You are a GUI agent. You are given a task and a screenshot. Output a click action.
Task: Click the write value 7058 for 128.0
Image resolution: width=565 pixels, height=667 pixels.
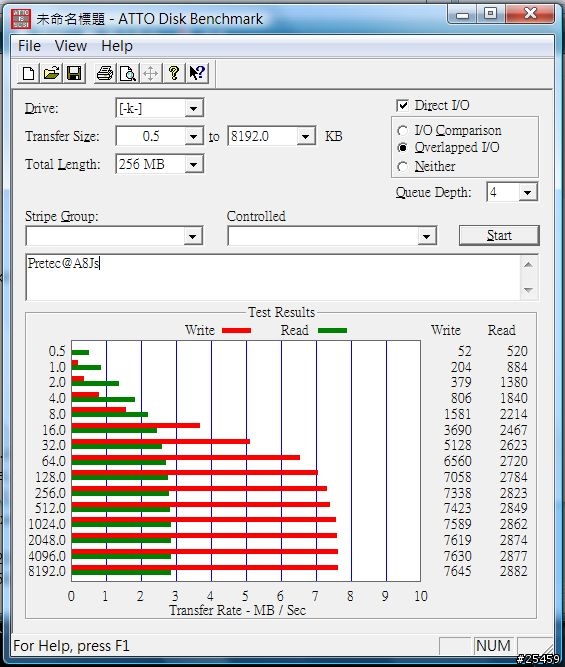click(x=457, y=477)
